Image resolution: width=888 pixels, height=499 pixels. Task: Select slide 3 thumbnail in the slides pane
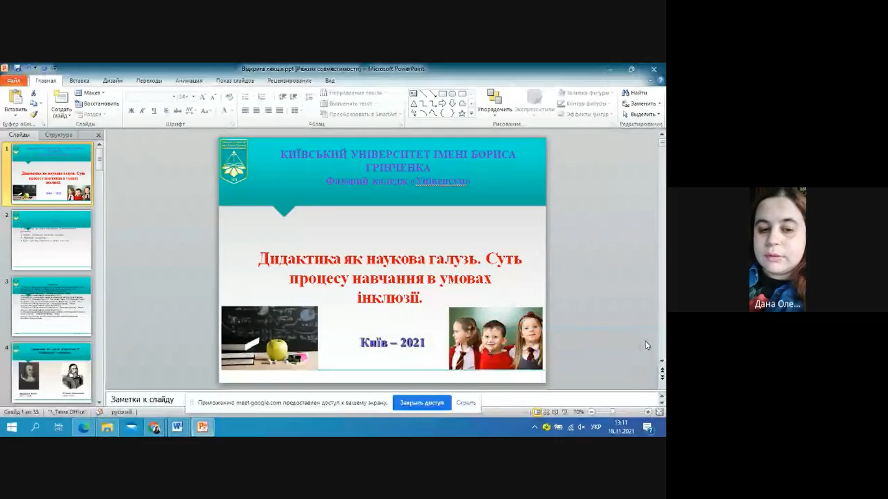click(51, 307)
